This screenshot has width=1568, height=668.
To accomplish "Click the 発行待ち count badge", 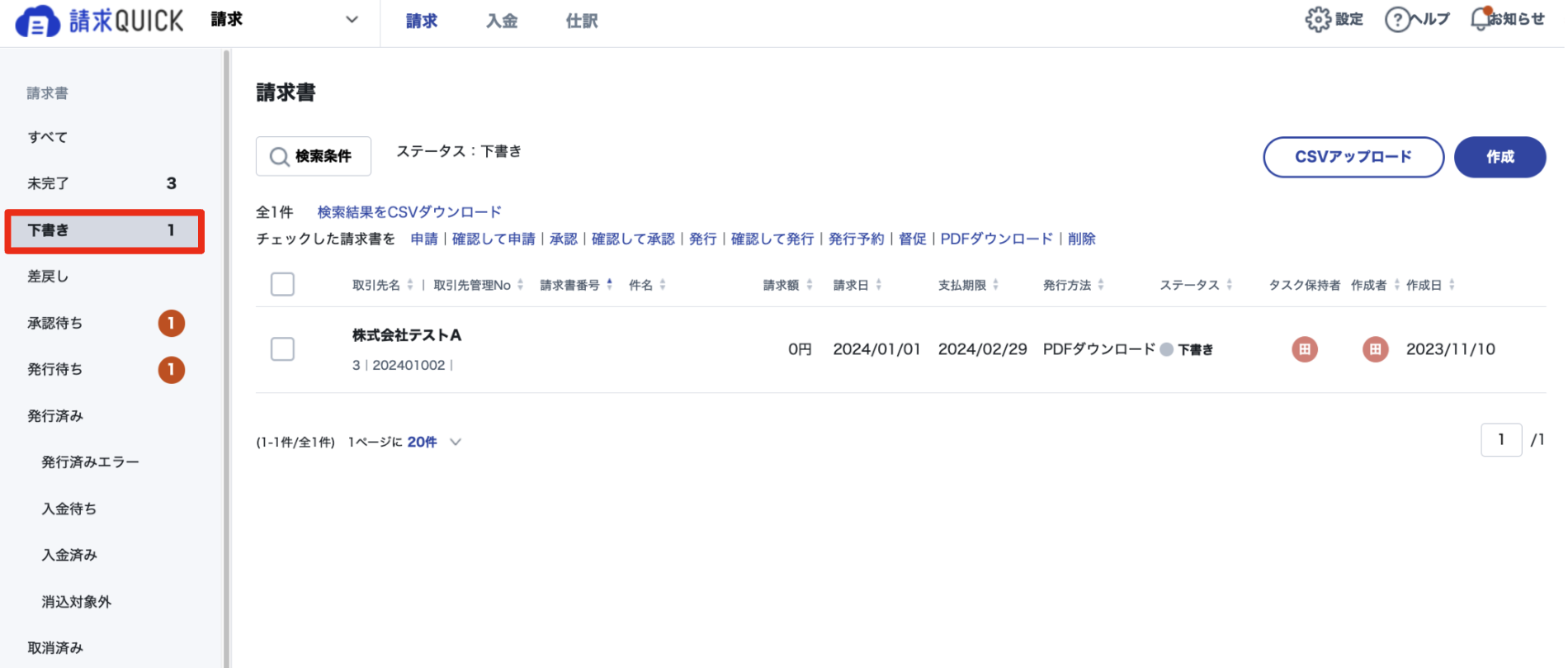I will coord(172,369).
